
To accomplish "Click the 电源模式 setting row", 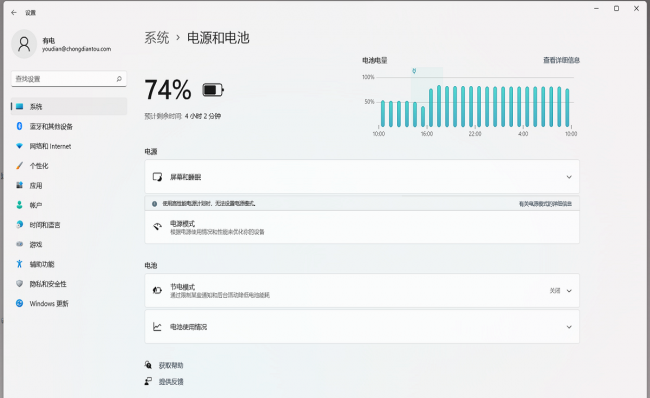I will (x=362, y=227).
